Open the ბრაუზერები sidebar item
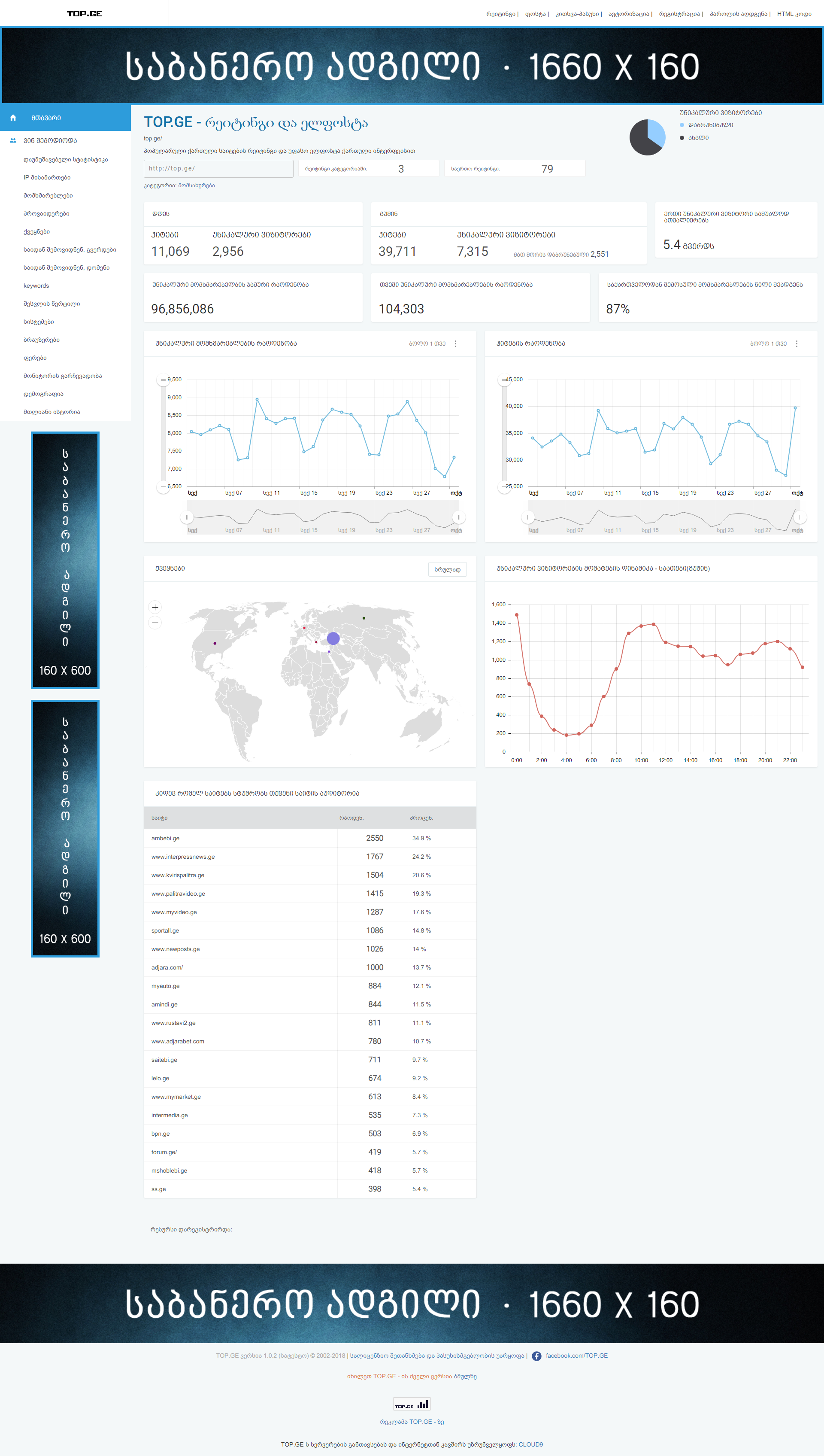 (x=41, y=340)
